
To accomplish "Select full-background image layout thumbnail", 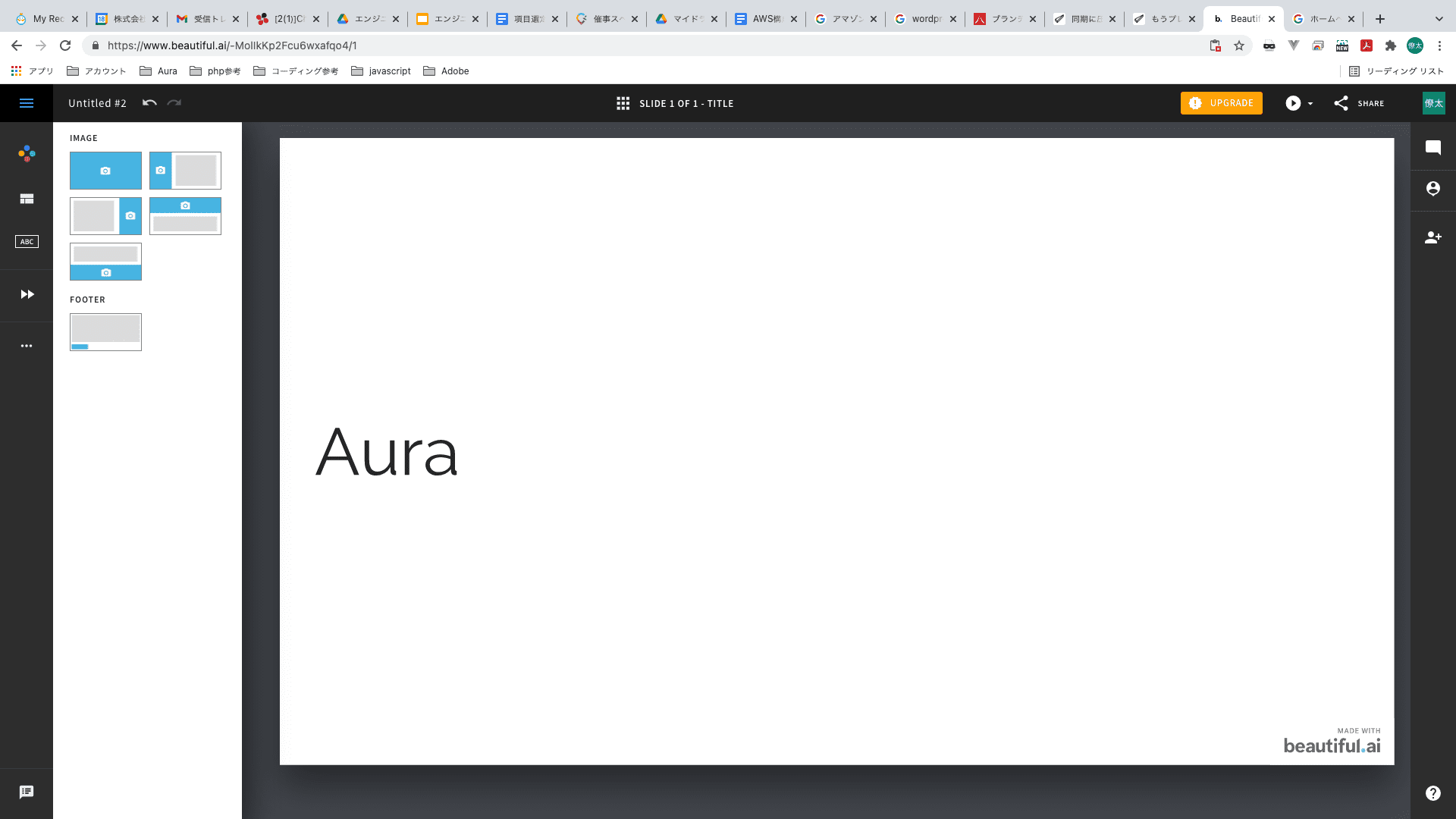I will coord(105,171).
